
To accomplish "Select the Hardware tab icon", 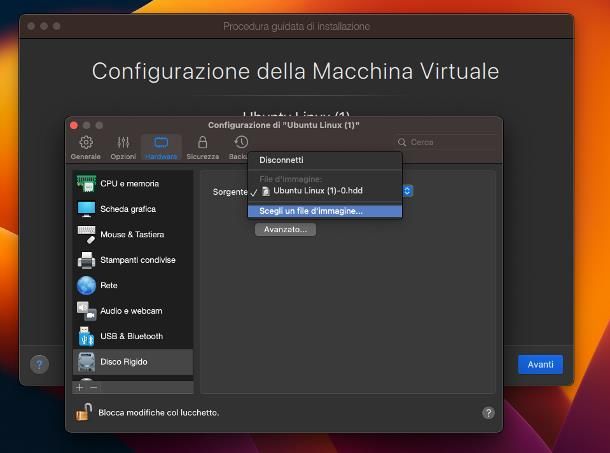I will pos(161,147).
